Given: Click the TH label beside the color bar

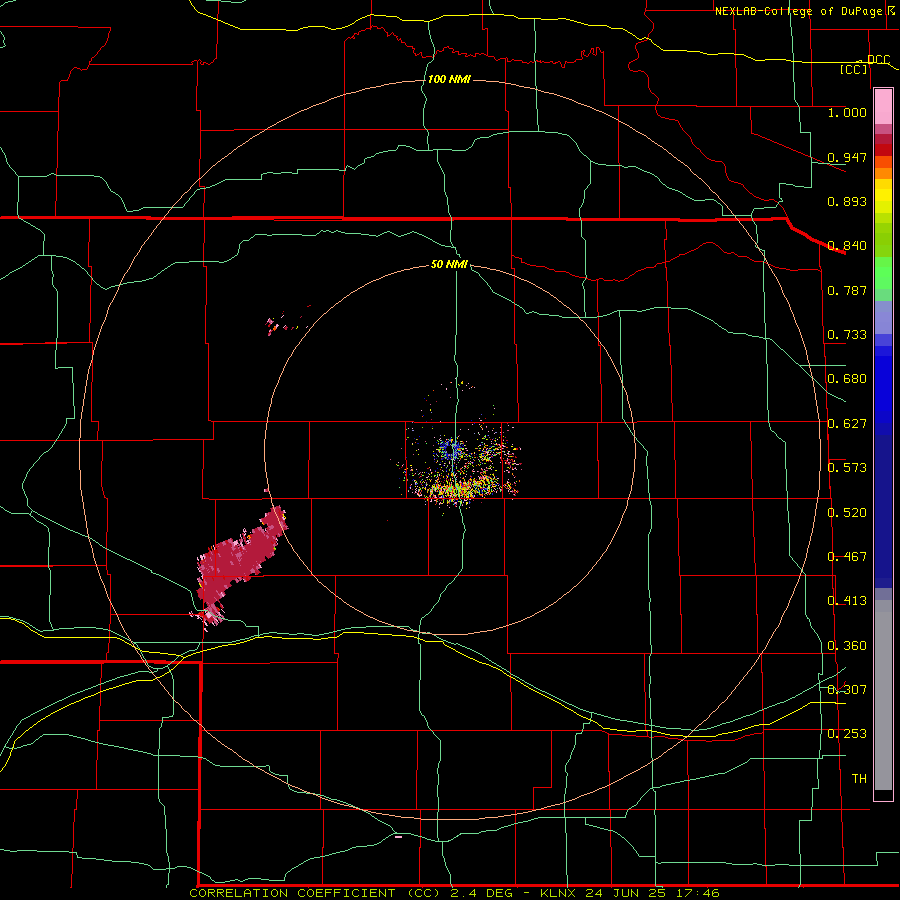Looking at the screenshot, I should (859, 779).
